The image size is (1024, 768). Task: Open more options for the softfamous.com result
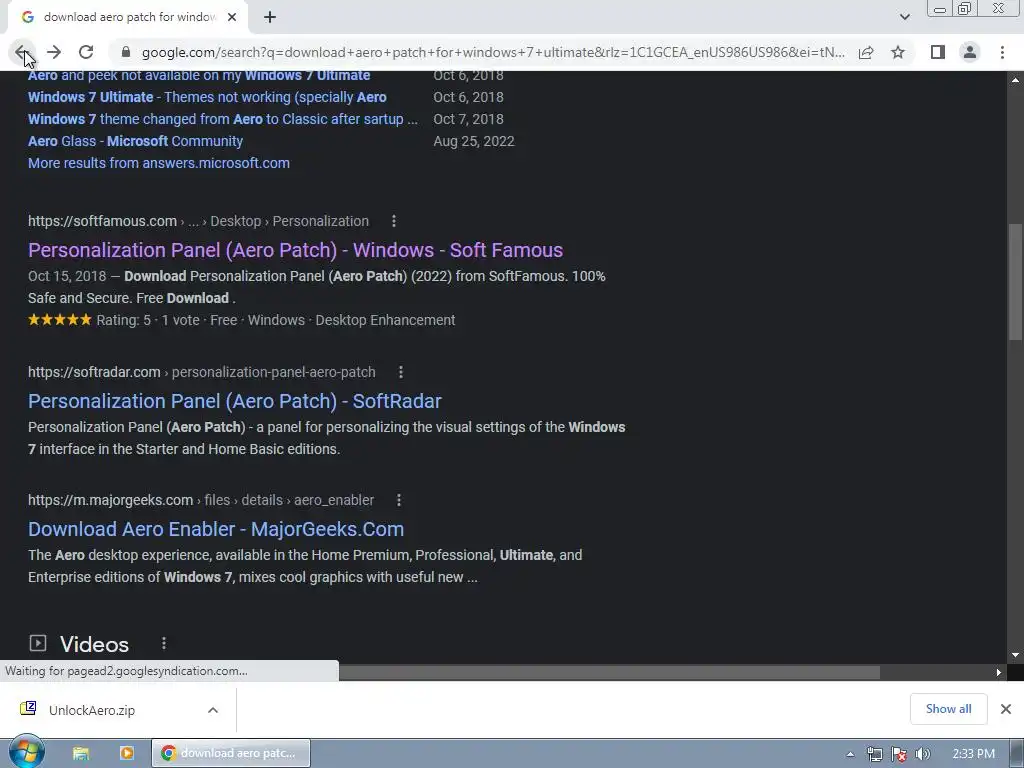pos(394,221)
